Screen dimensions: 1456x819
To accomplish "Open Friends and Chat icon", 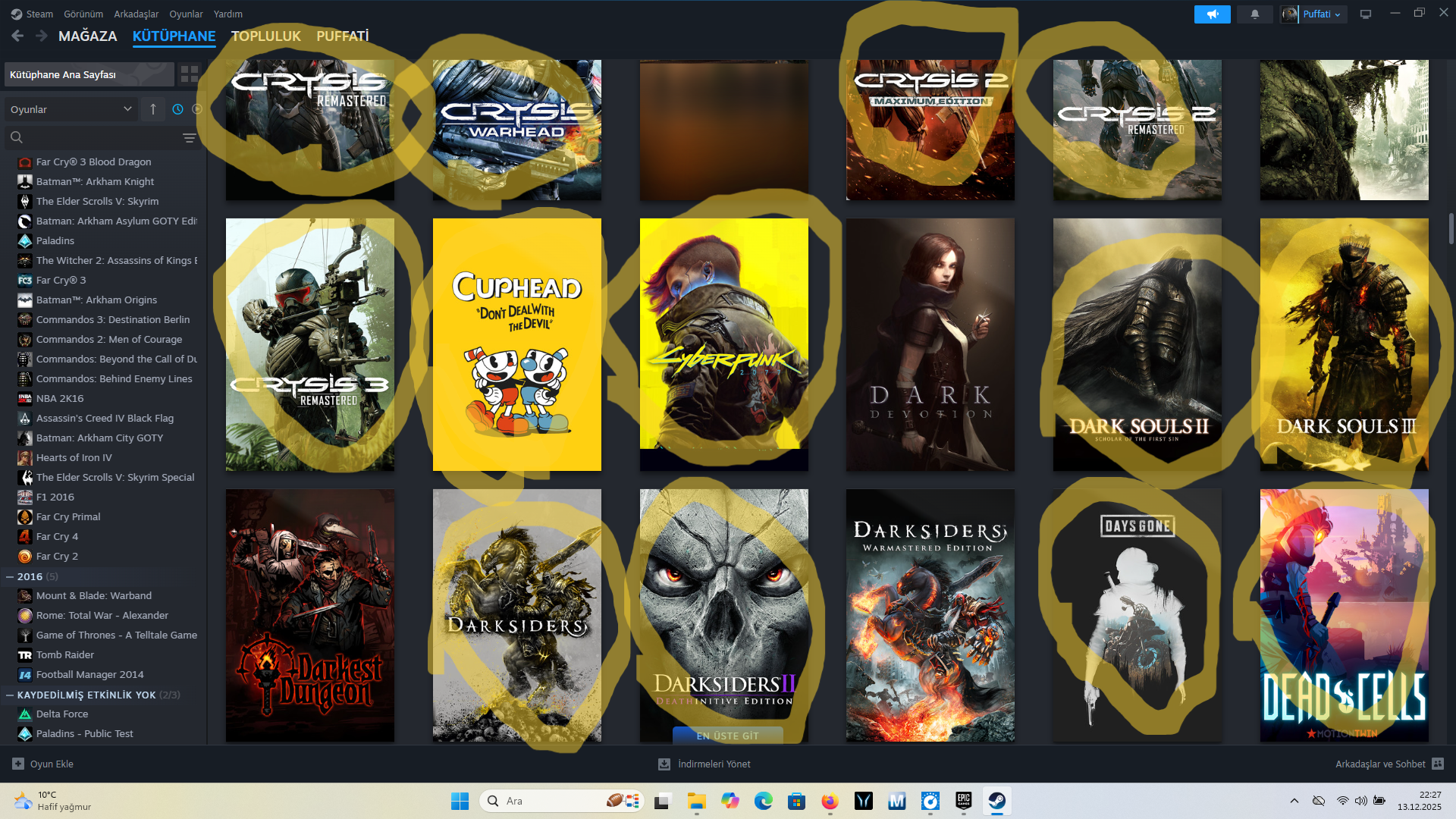I will [x=1438, y=764].
